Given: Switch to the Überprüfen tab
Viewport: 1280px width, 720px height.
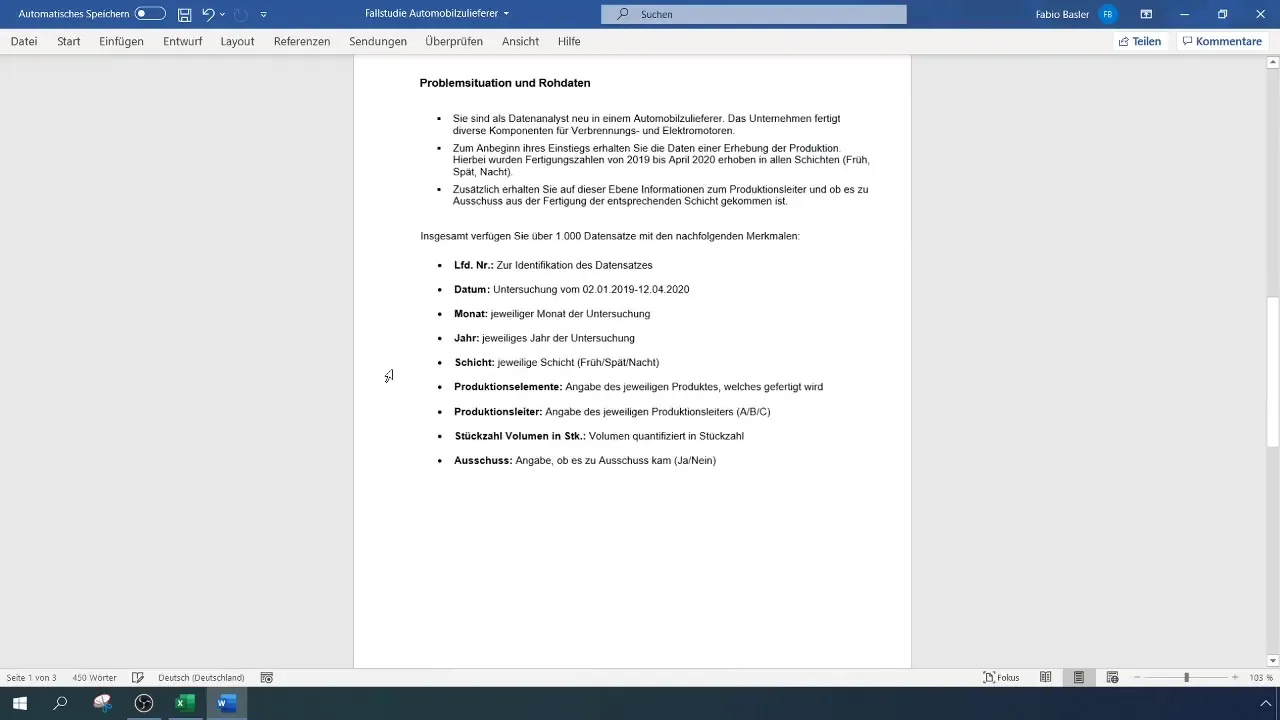Looking at the screenshot, I should 454,41.
